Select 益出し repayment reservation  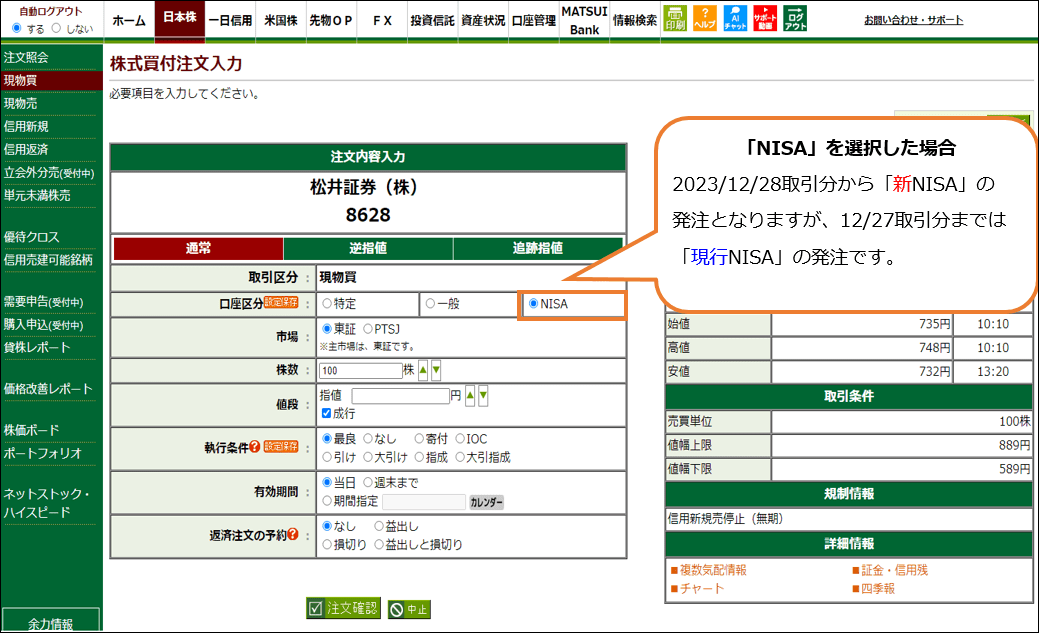point(379,526)
